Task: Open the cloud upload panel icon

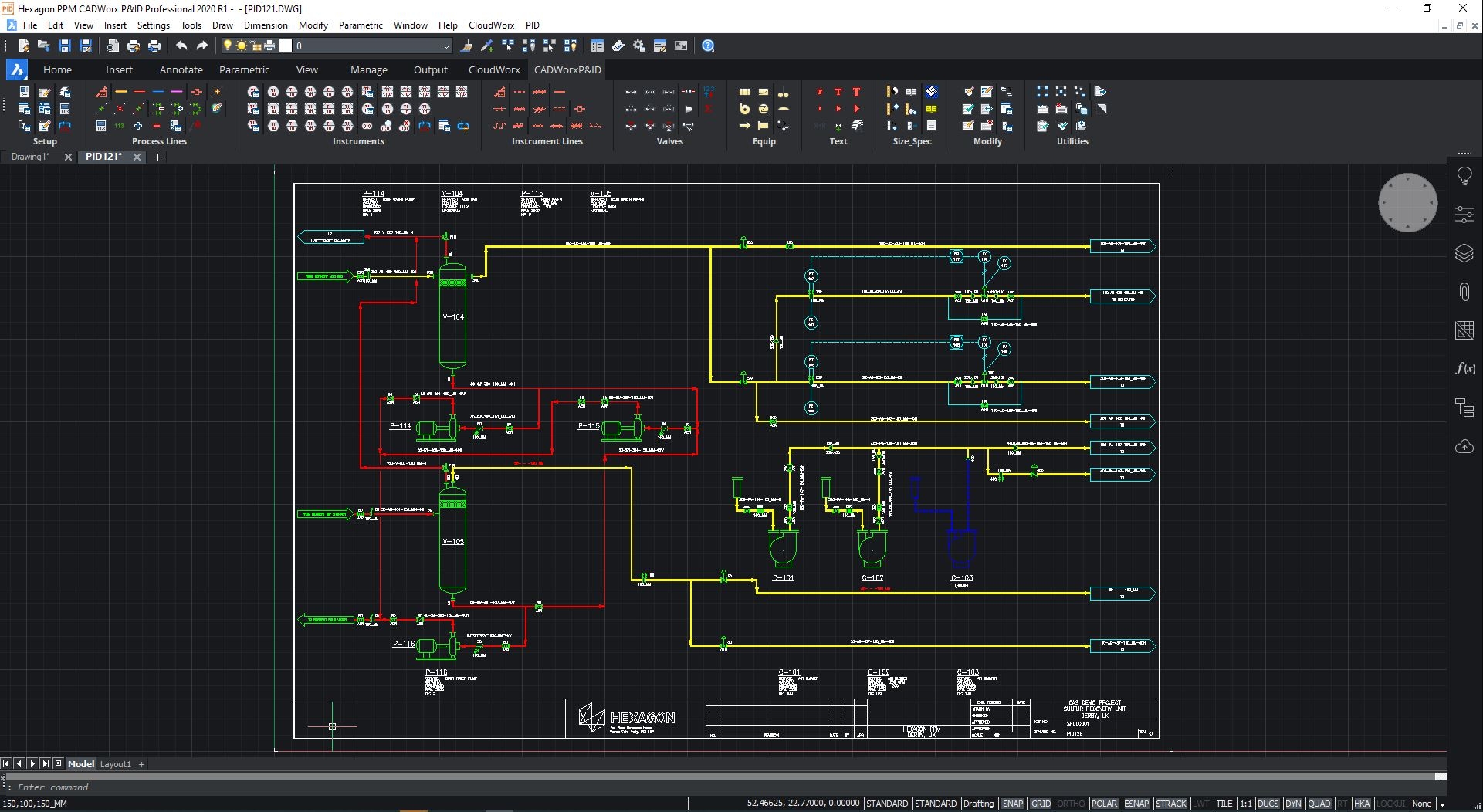Action: [x=1464, y=447]
